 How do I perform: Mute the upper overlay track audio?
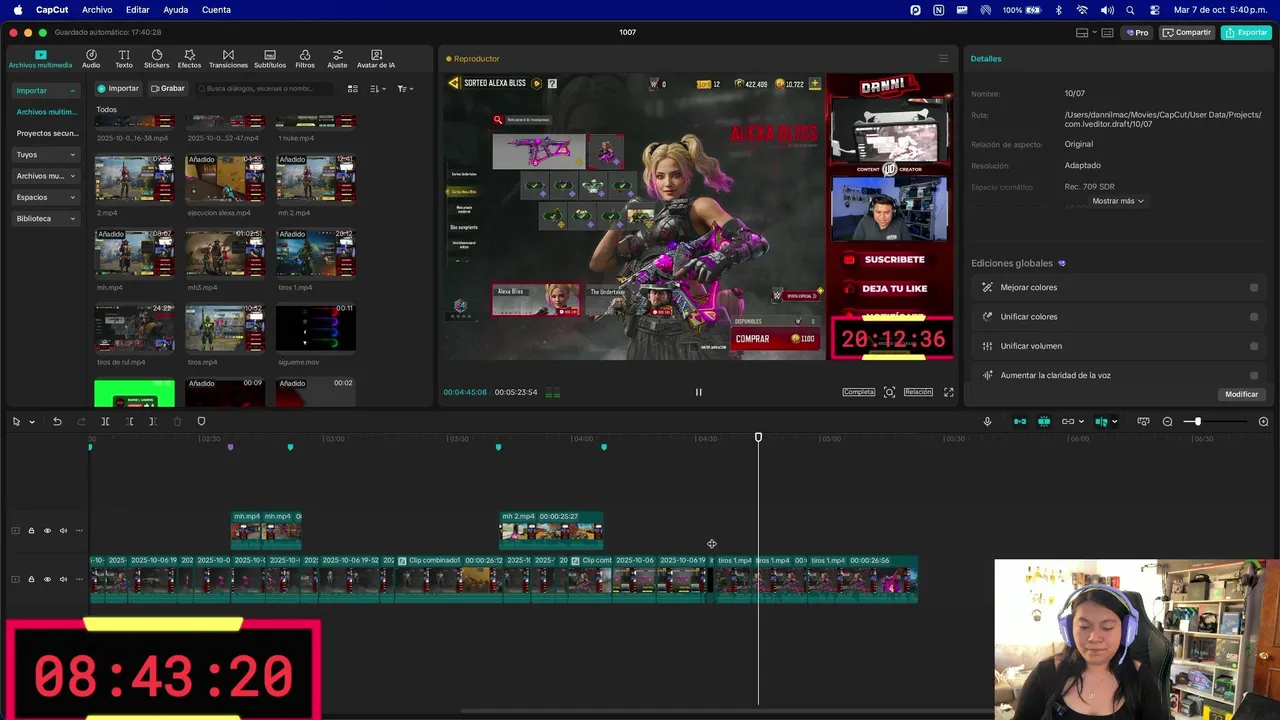[63, 531]
